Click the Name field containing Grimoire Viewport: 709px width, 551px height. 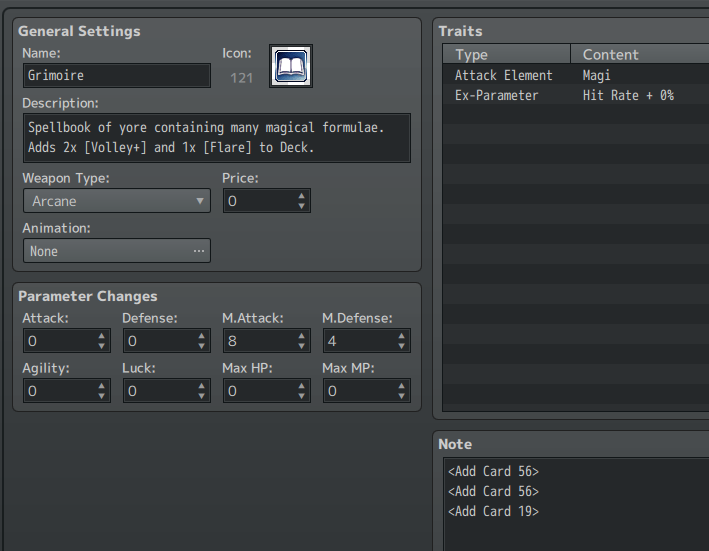pyautogui.click(x=117, y=75)
